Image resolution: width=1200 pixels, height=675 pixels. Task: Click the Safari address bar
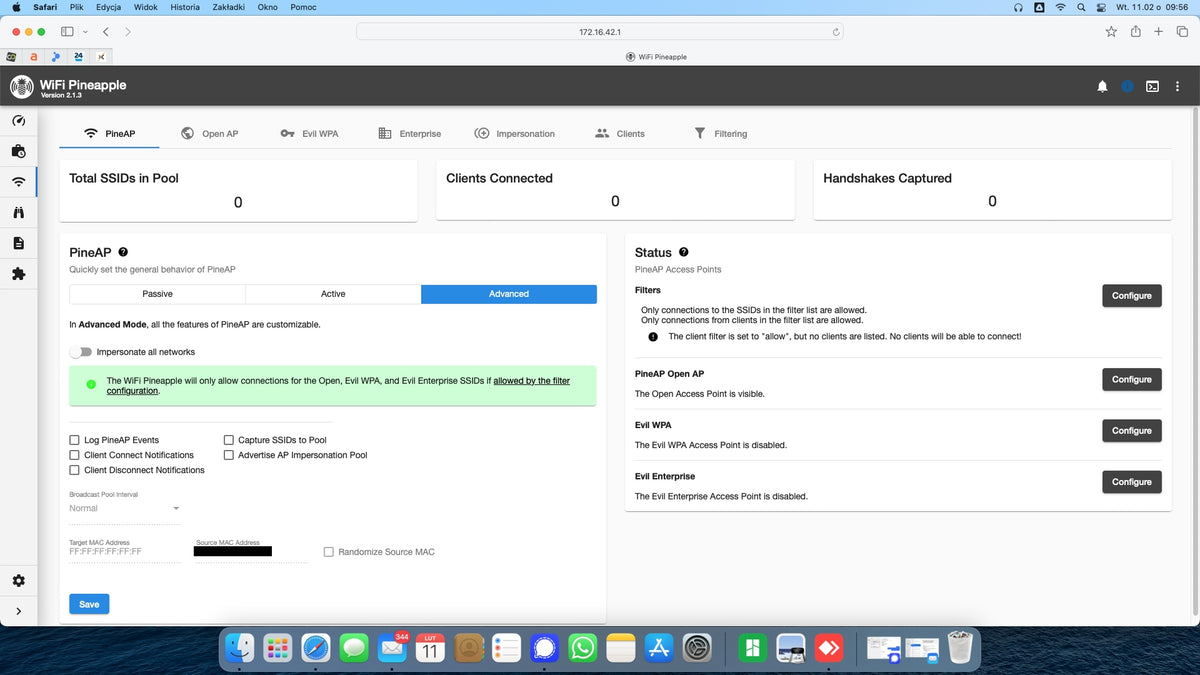(x=600, y=32)
